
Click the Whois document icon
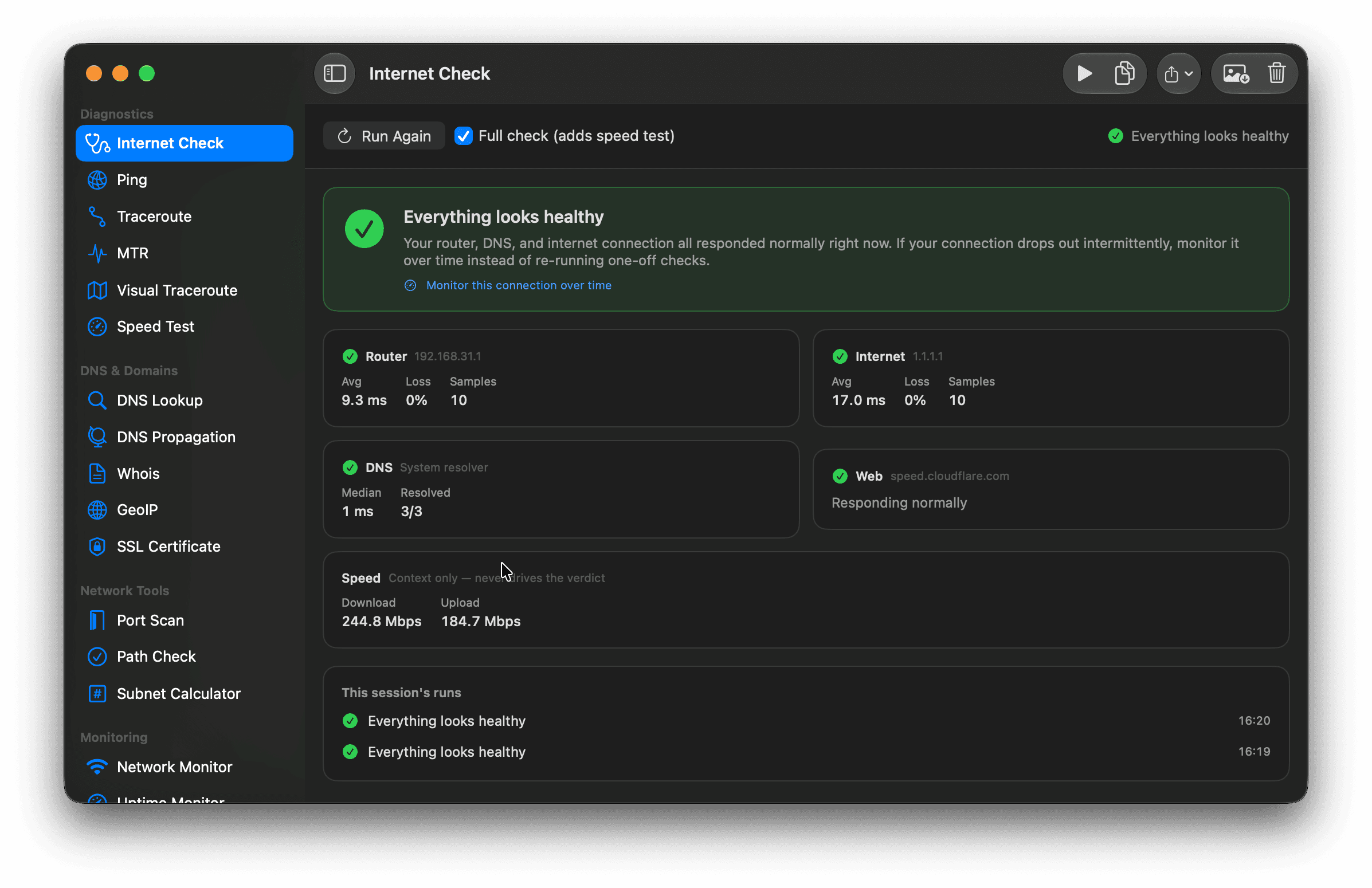tap(97, 473)
